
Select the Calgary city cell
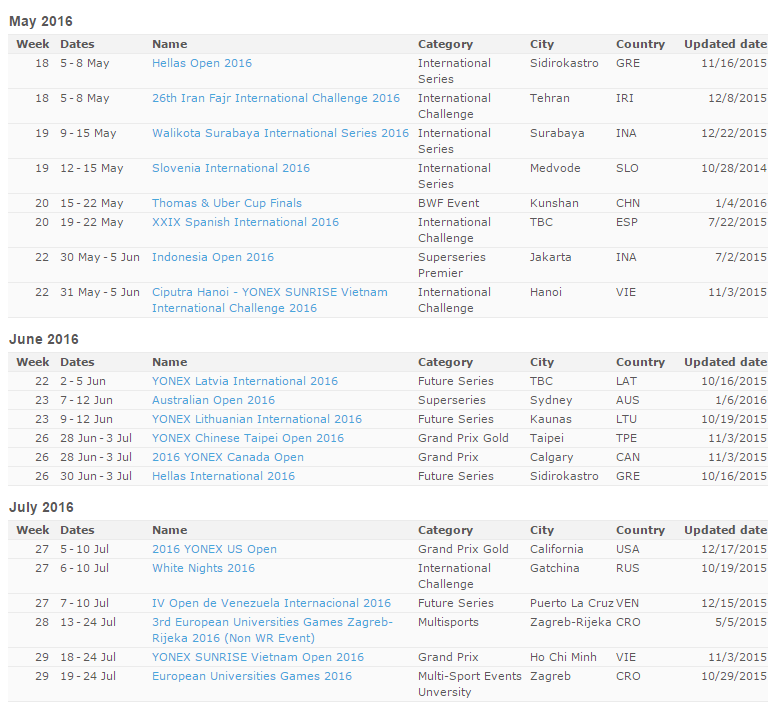tap(552, 457)
